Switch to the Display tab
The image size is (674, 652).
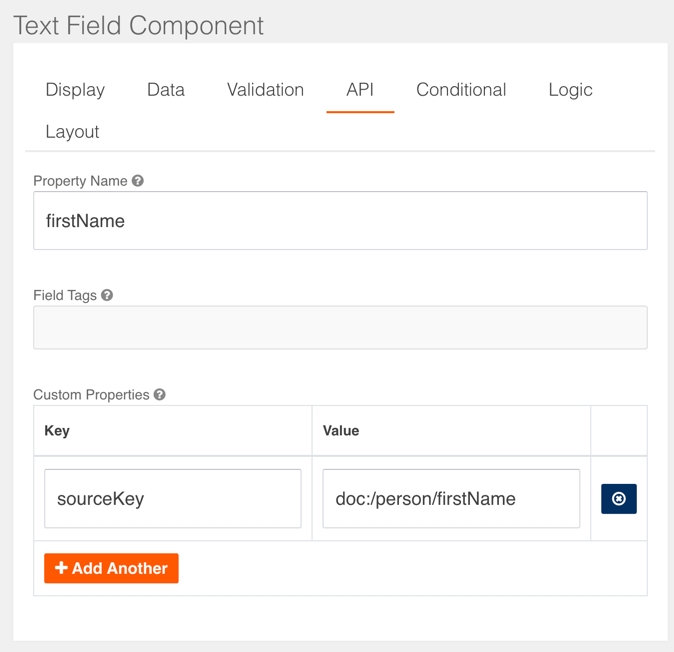[75, 90]
